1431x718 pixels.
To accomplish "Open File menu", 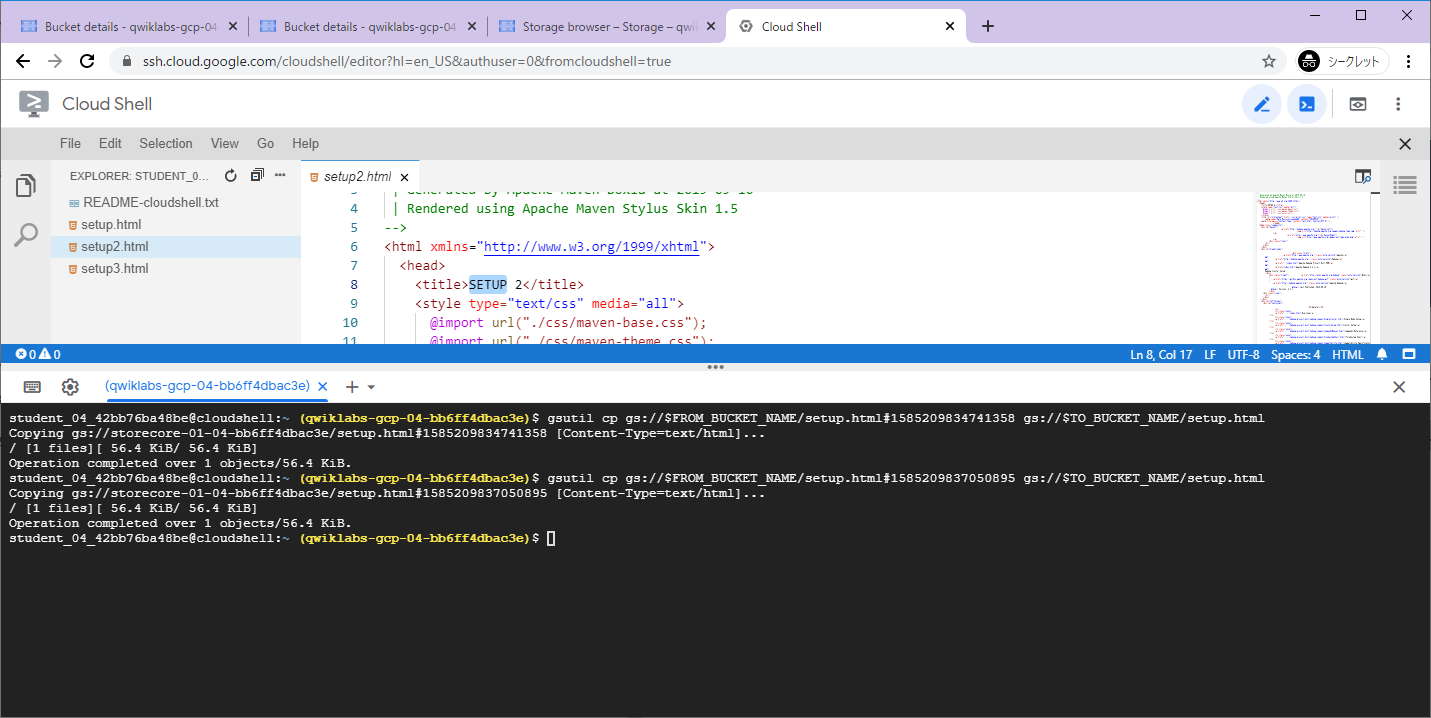I will [70, 144].
